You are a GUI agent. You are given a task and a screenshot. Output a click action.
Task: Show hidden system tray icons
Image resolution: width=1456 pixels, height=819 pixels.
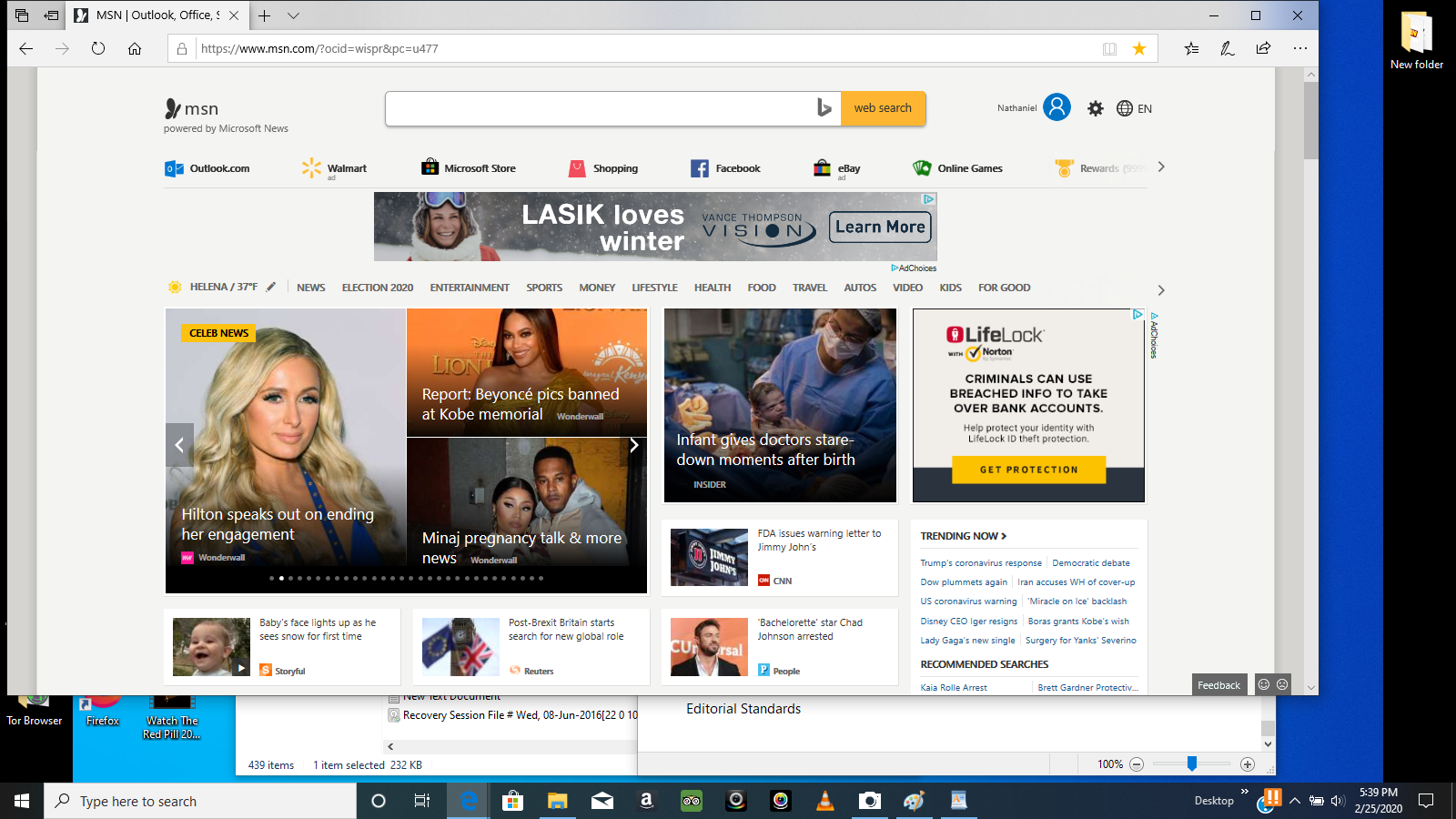click(1295, 801)
